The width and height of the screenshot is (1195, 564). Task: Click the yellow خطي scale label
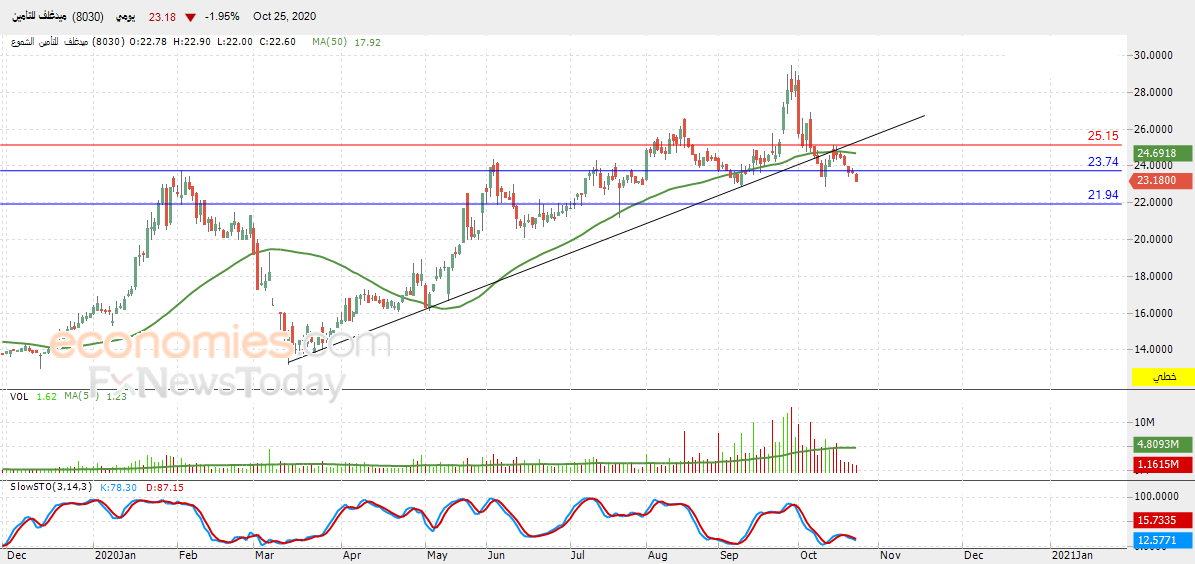point(1163,376)
